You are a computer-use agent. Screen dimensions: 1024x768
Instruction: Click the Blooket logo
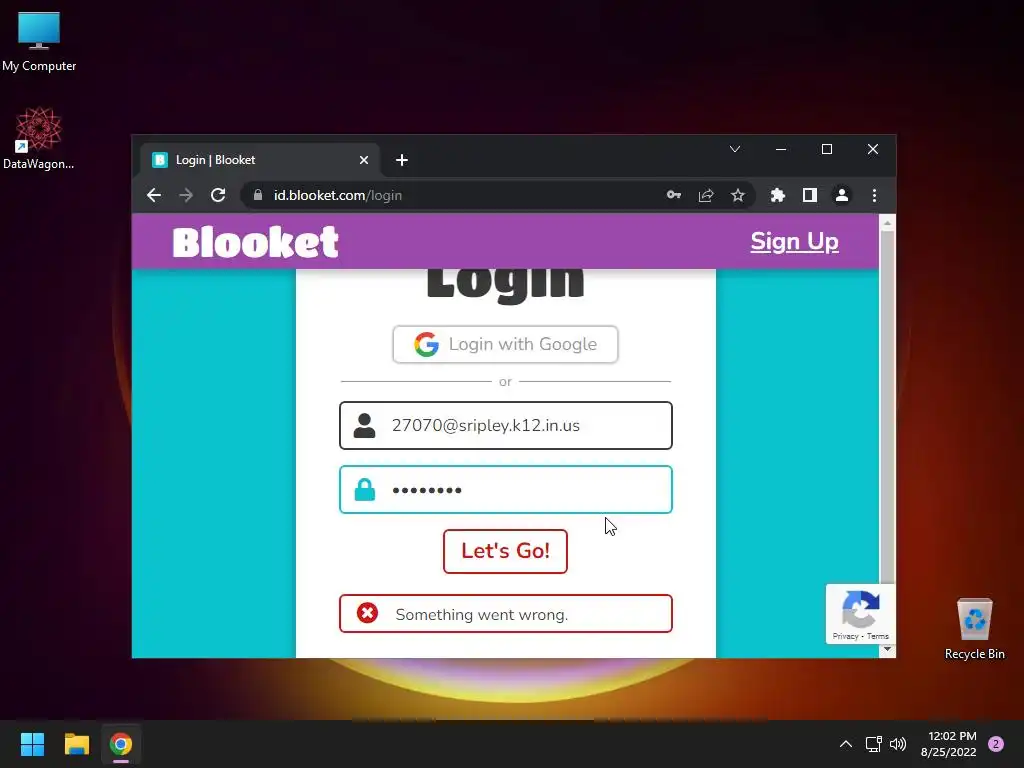pyautogui.click(x=255, y=242)
